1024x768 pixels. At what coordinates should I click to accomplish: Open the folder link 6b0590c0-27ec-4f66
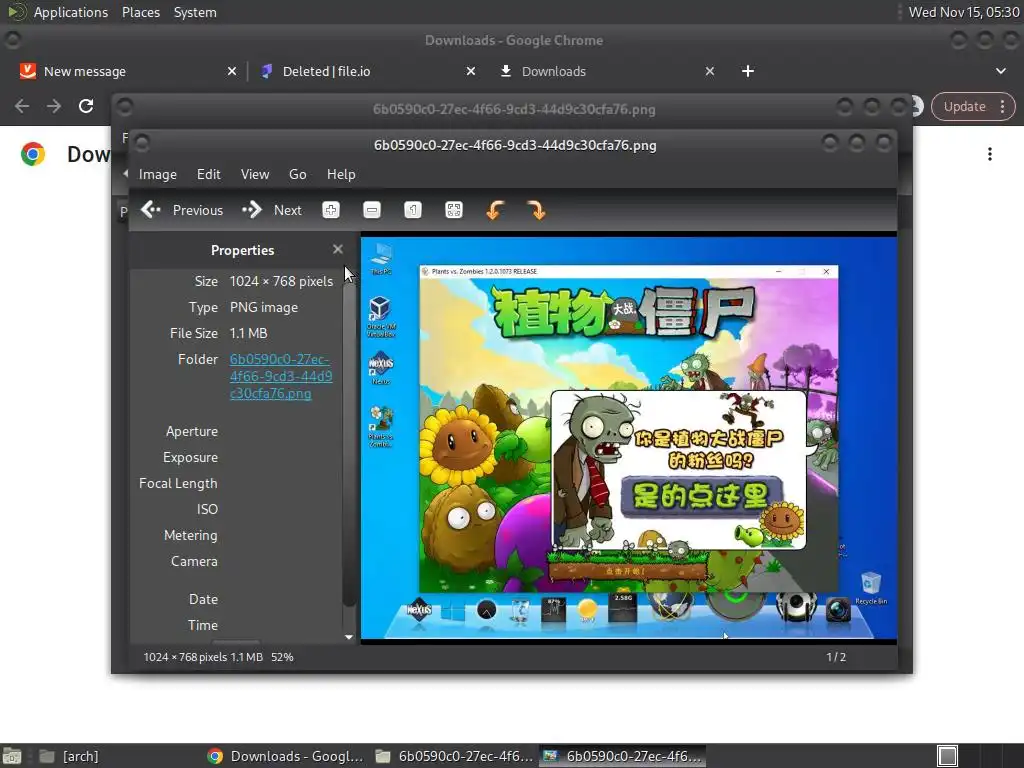tap(281, 376)
